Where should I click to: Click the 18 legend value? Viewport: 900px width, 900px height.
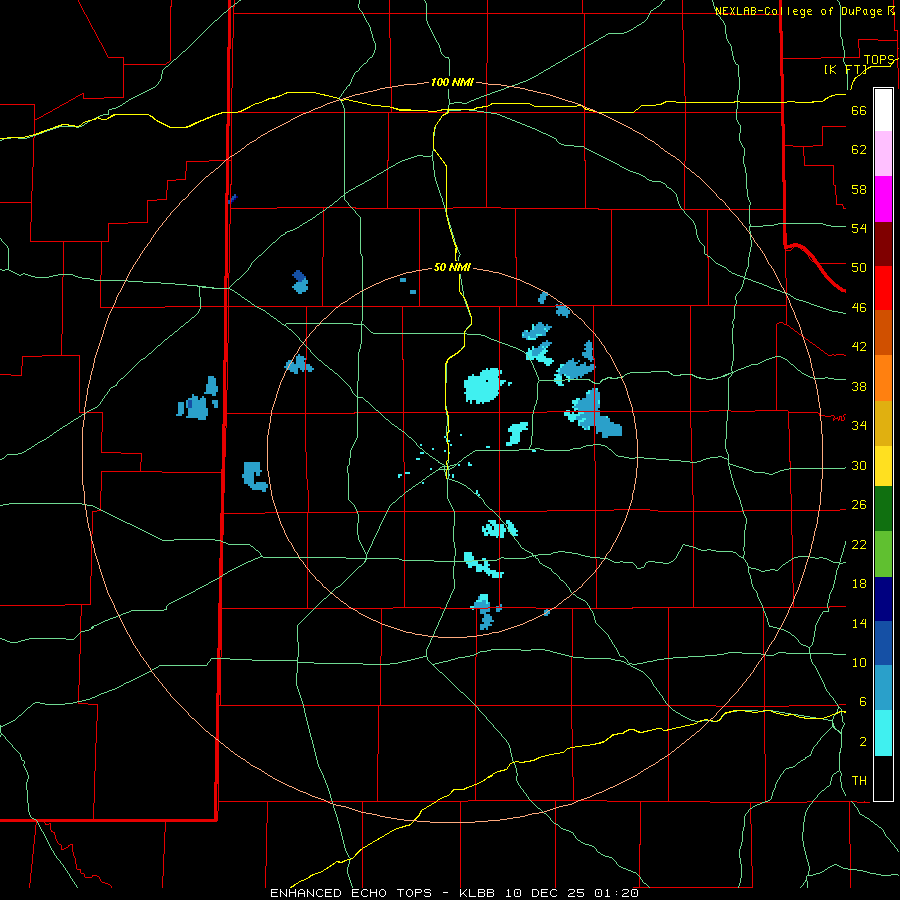859,584
